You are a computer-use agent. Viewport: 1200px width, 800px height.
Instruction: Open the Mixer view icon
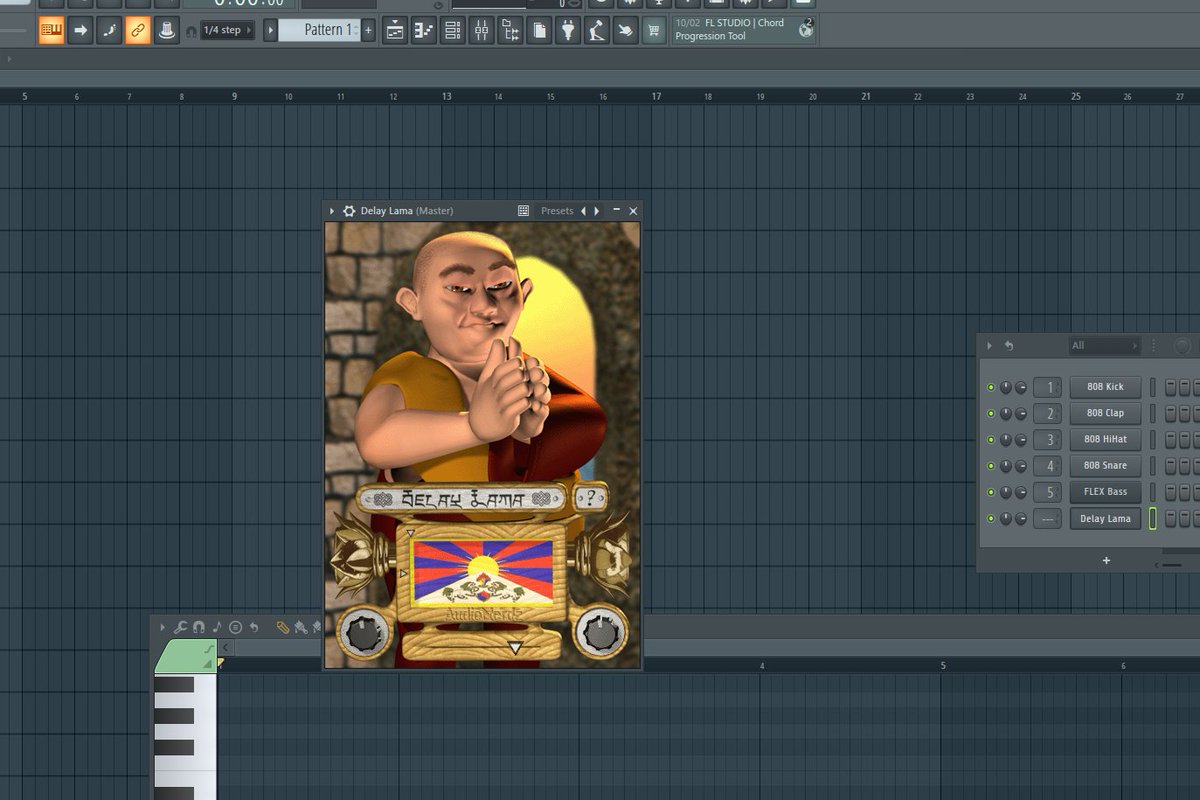point(482,30)
